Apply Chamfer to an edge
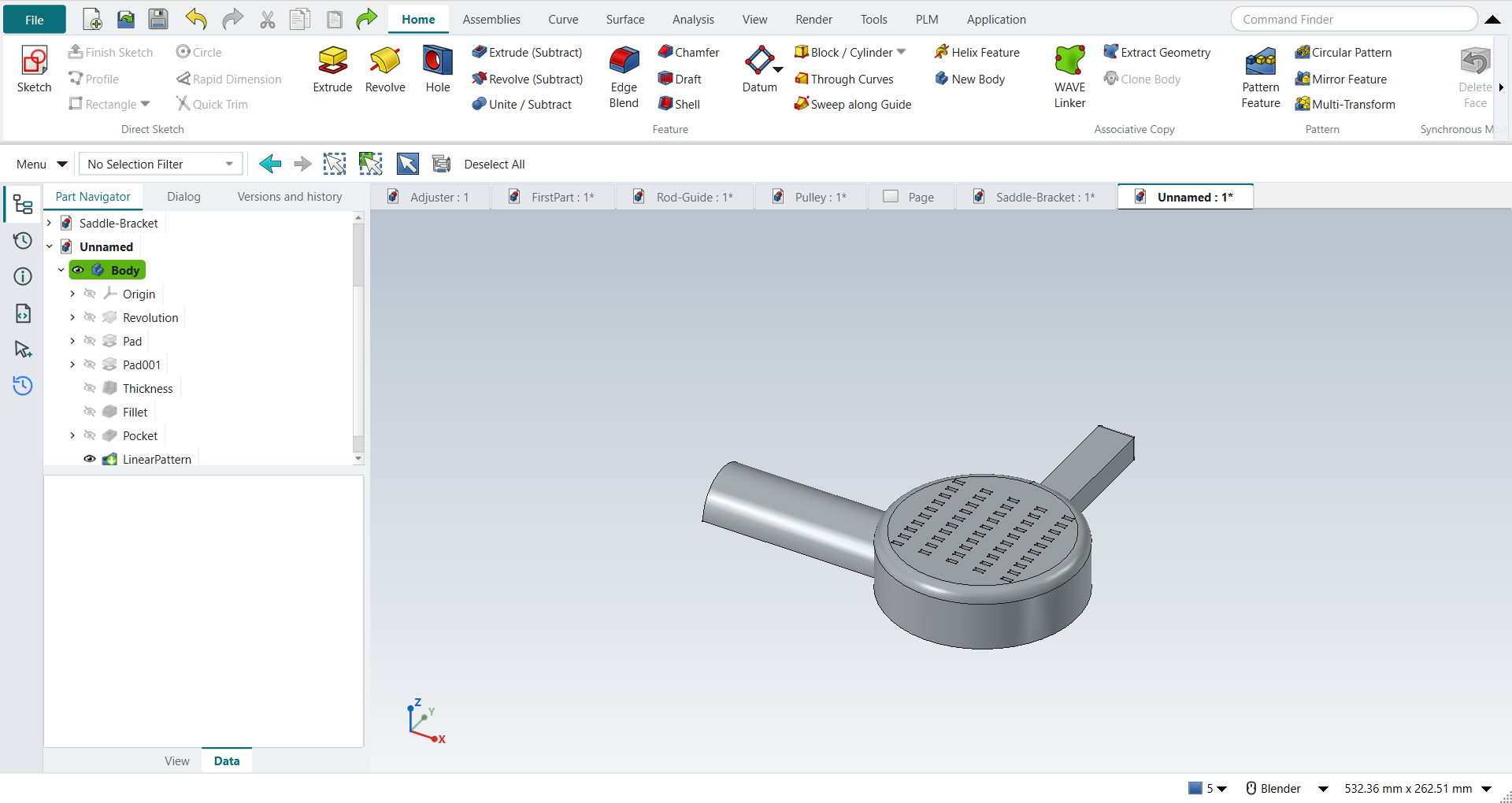This screenshot has height=803, width=1512. pyautogui.click(x=688, y=52)
